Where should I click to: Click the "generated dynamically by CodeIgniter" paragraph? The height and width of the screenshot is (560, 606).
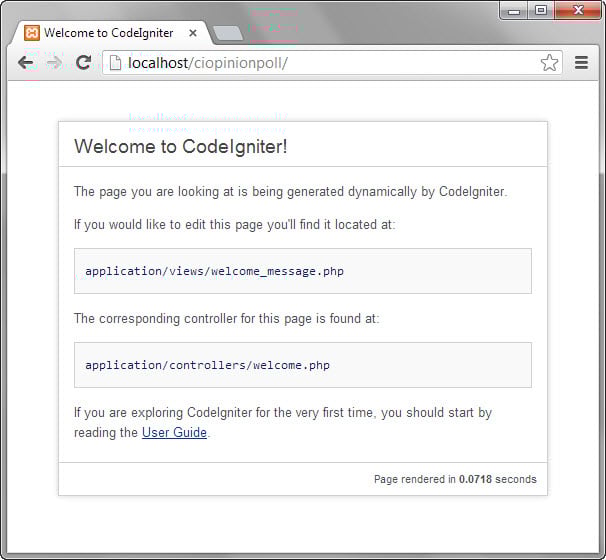point(290,191)
